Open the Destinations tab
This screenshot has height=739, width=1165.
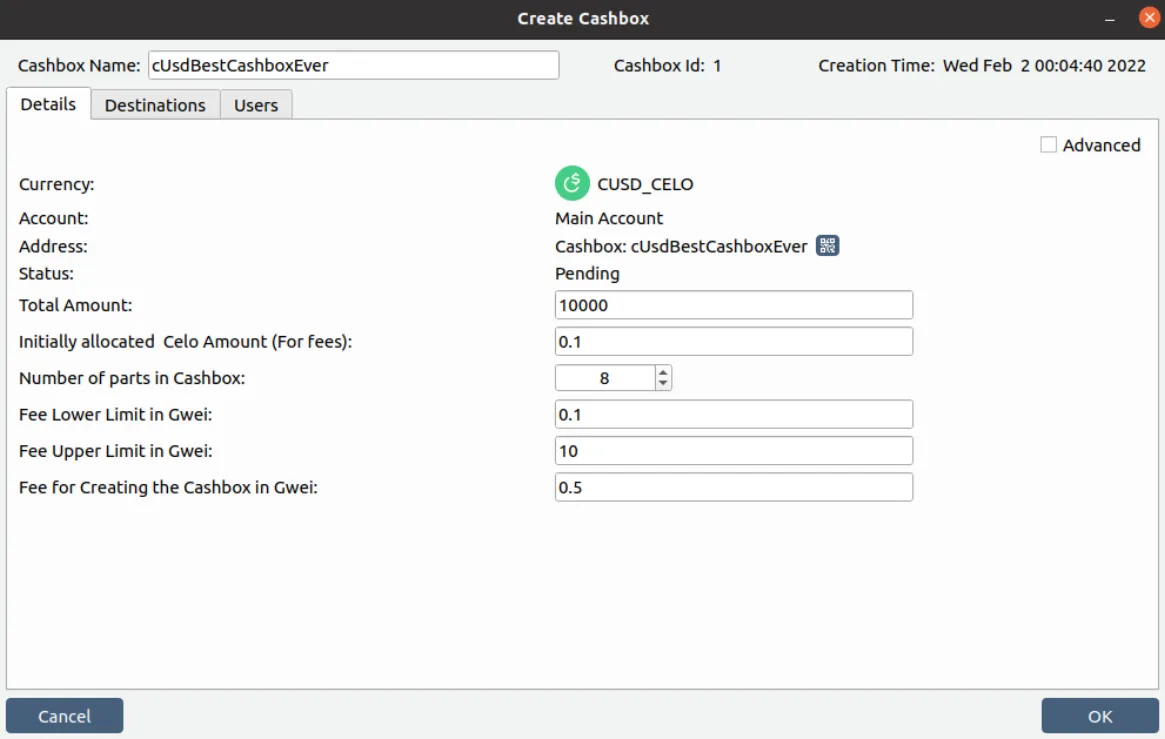coord(155,105)
